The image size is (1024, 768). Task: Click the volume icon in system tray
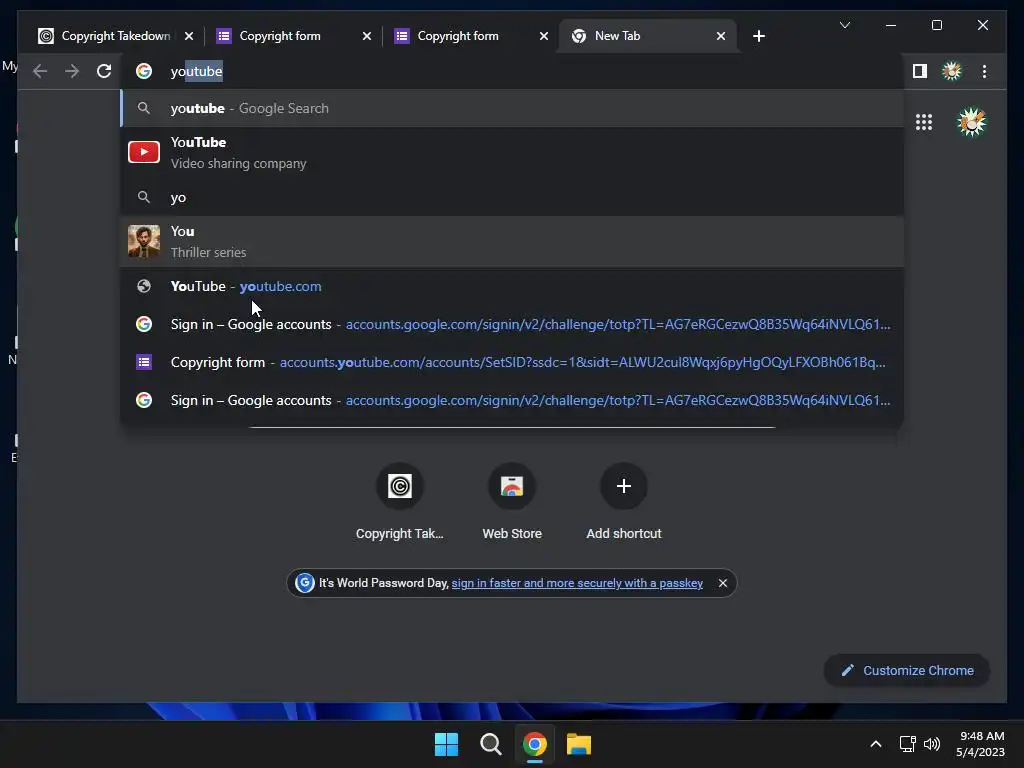(x=932, y=744)
